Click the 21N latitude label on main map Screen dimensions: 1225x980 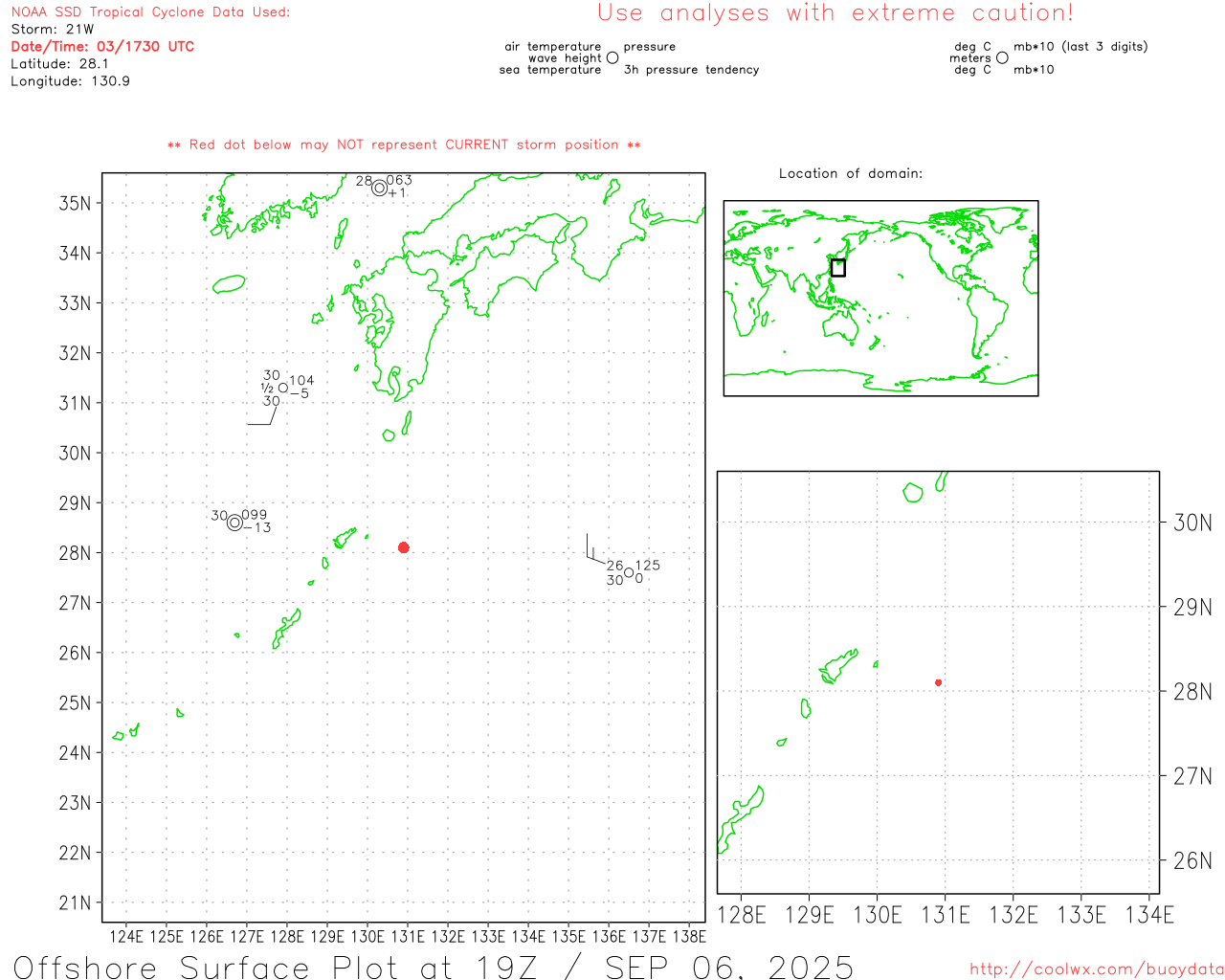point(76,902)
